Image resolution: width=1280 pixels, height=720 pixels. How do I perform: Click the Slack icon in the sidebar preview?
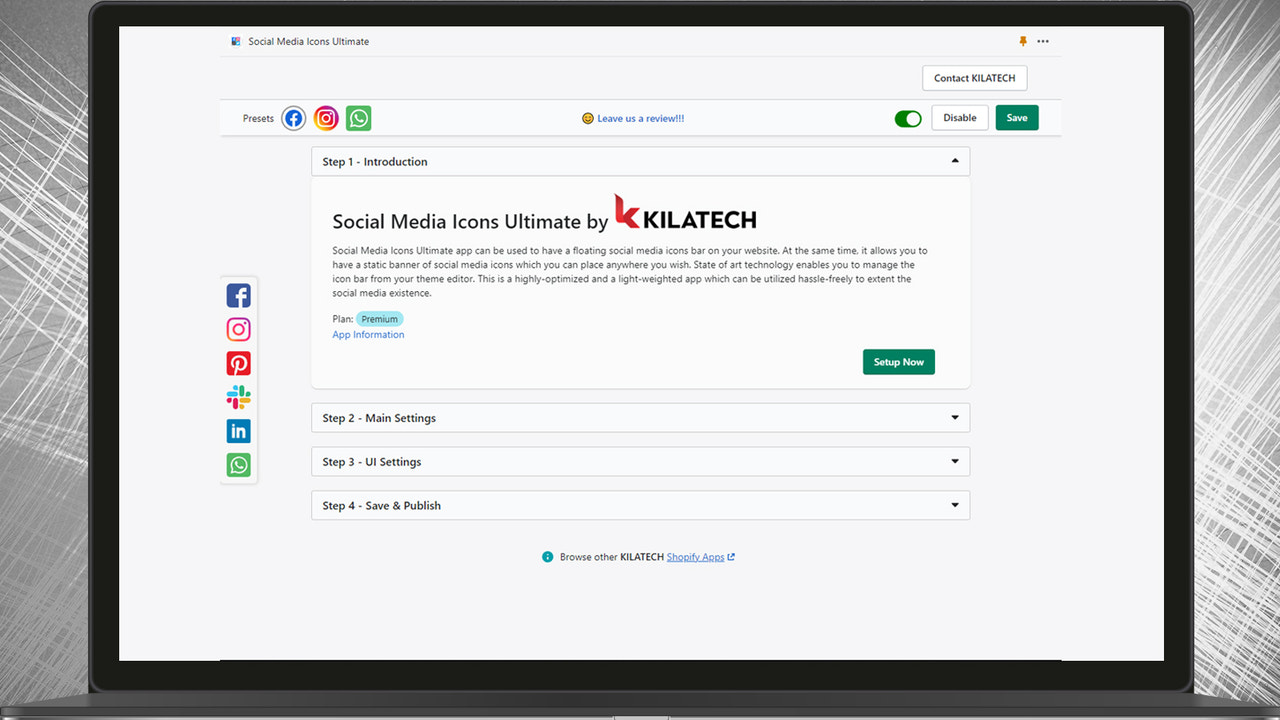(238, 397)
